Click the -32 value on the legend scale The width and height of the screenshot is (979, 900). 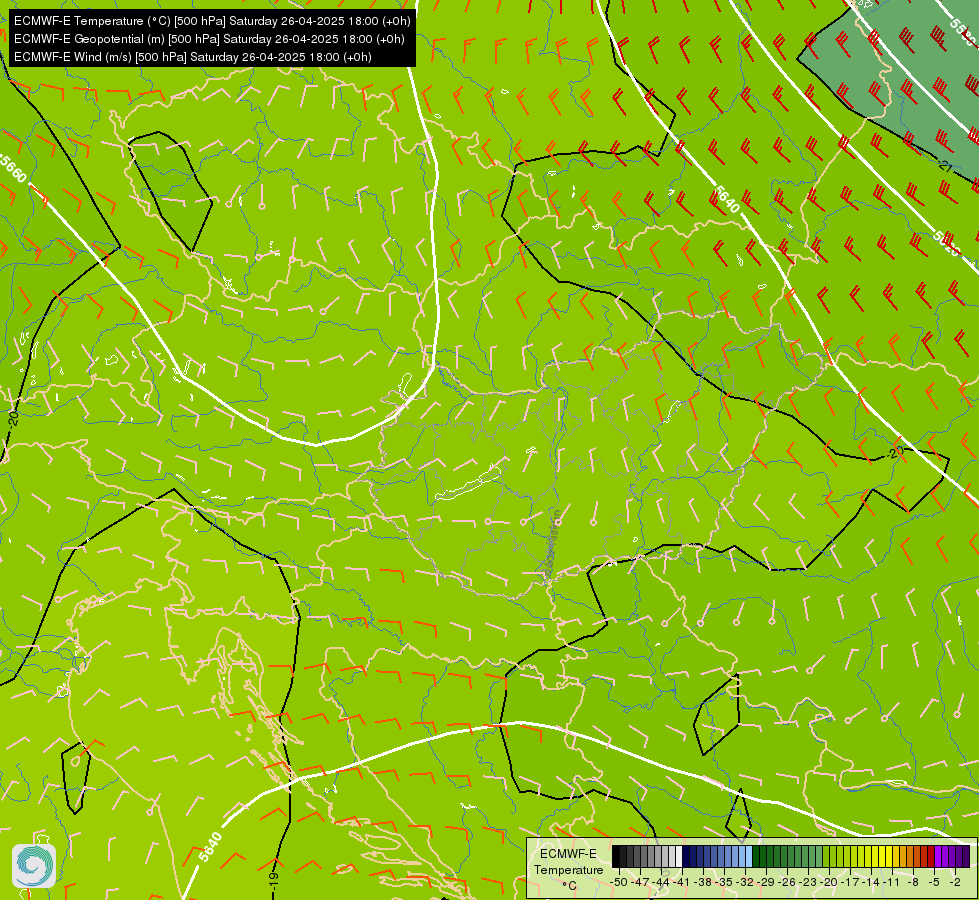(745, 882)
